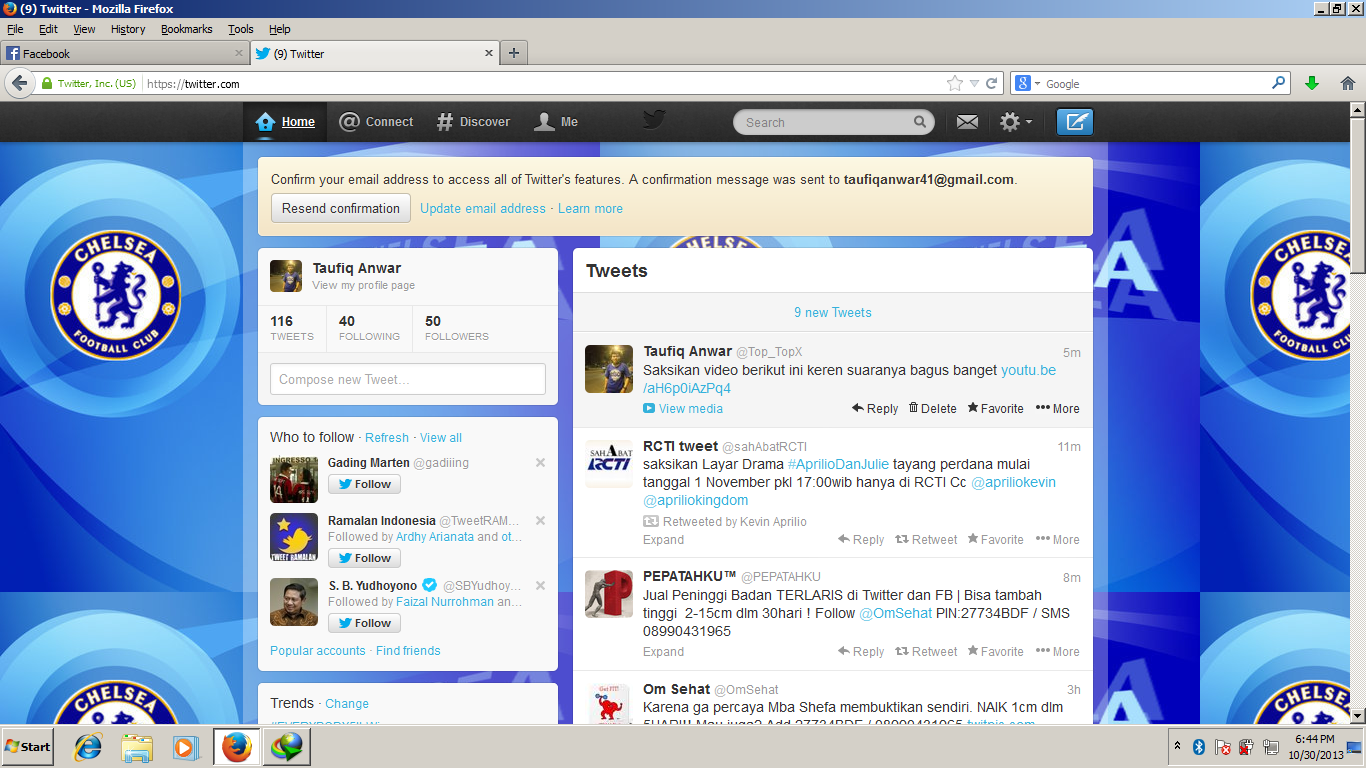Open More options on RCTI tweet
The height and width of the screenshot is (768, 1366).
[1057, 539]
